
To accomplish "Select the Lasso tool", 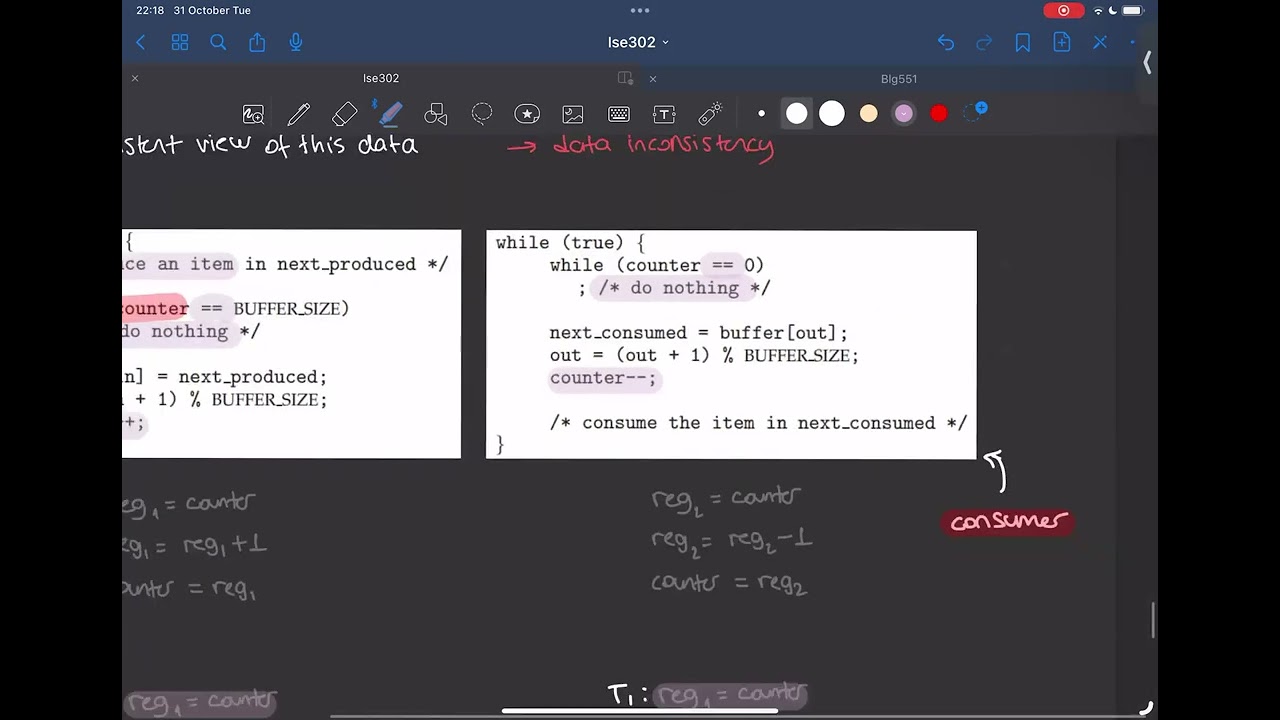I will 482,114.
